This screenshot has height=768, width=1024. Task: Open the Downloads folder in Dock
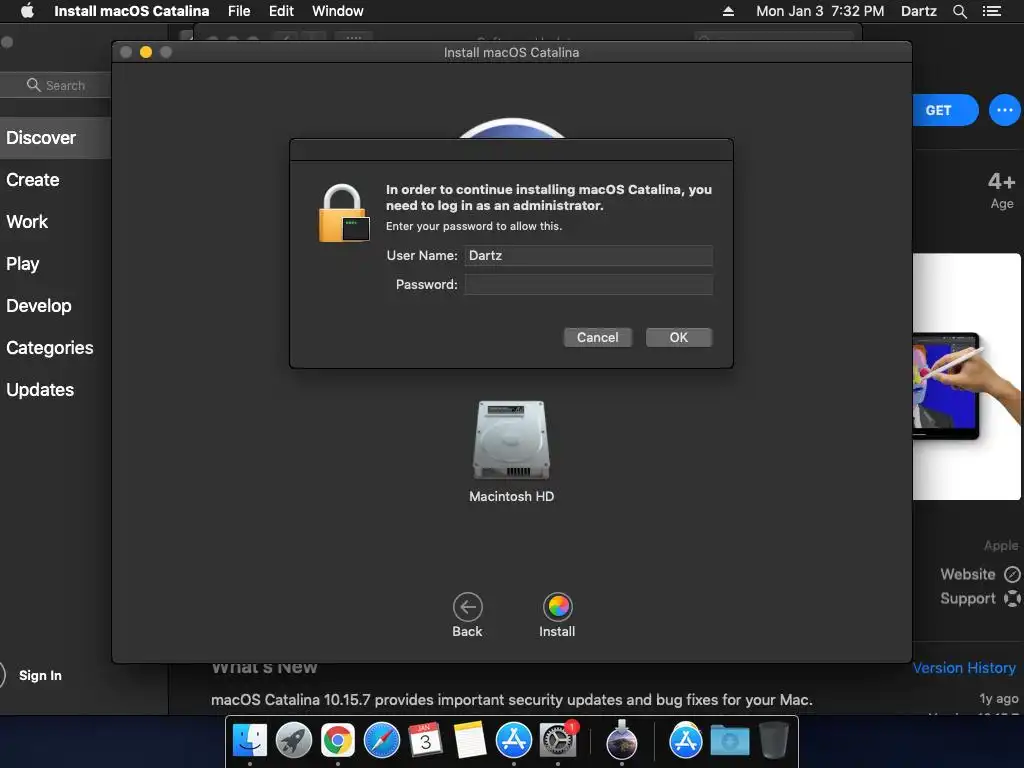pyautogui.click(x=729, y=741)
